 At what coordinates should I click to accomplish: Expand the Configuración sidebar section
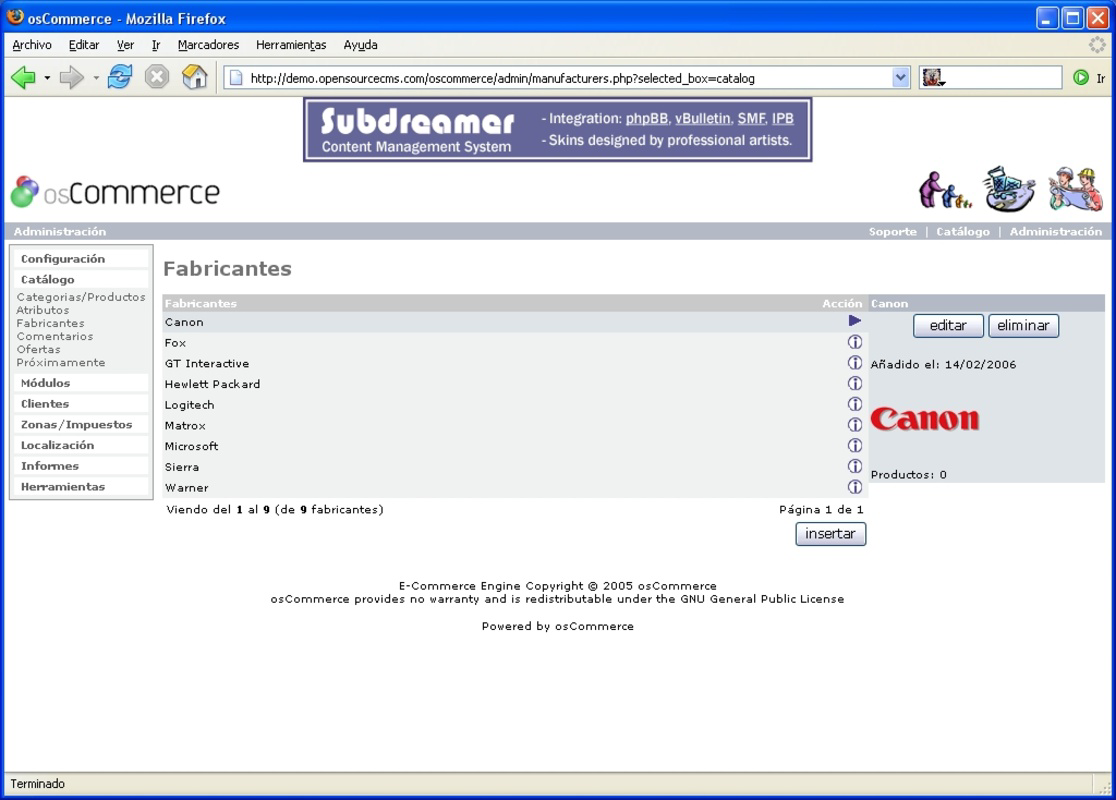click(63, 259)
